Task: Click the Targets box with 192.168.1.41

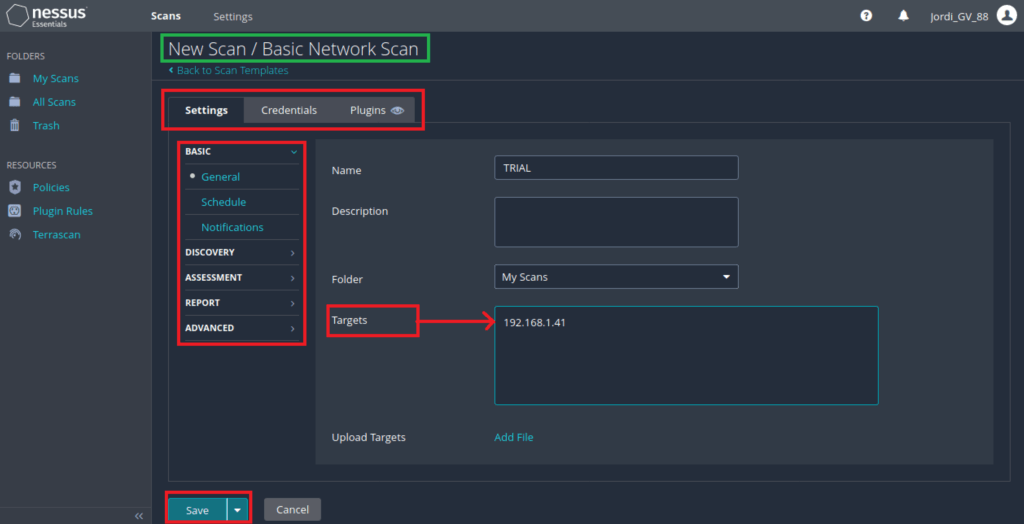Action: 686,355
